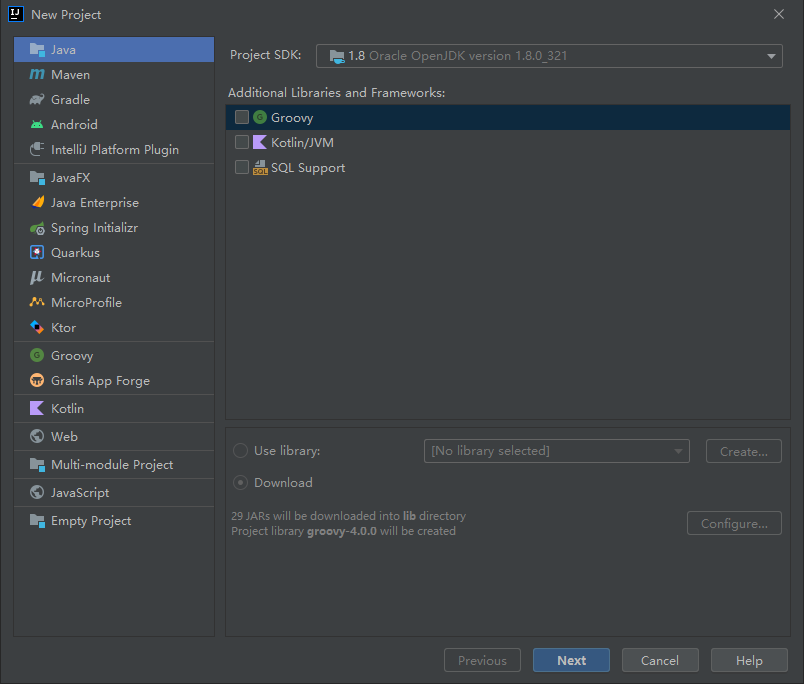The width and height of the screenshot is (804, 684).
Task: Click the 'Quarkus' list label
Action: (75, 253)
